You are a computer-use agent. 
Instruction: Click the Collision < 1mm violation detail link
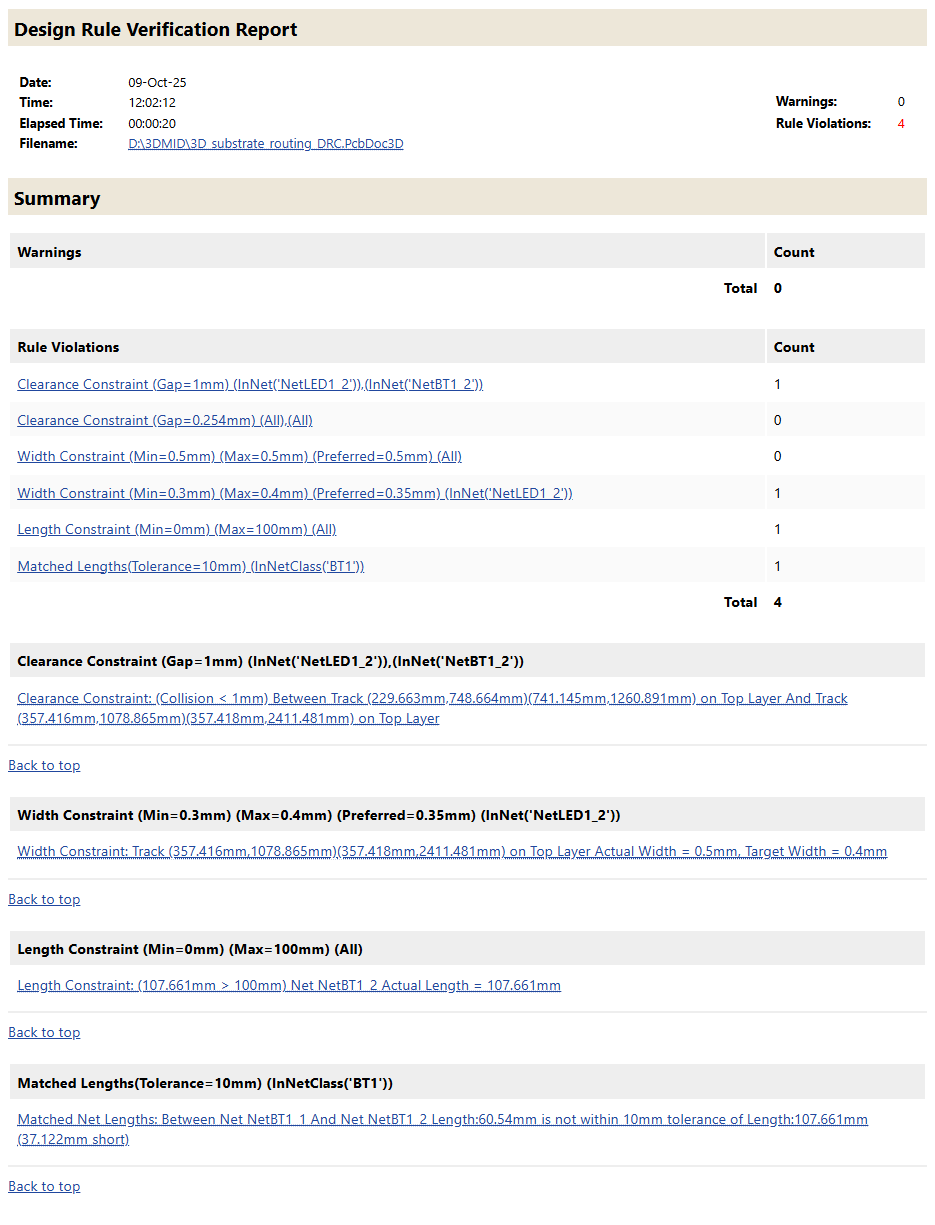tap(432, 698)
